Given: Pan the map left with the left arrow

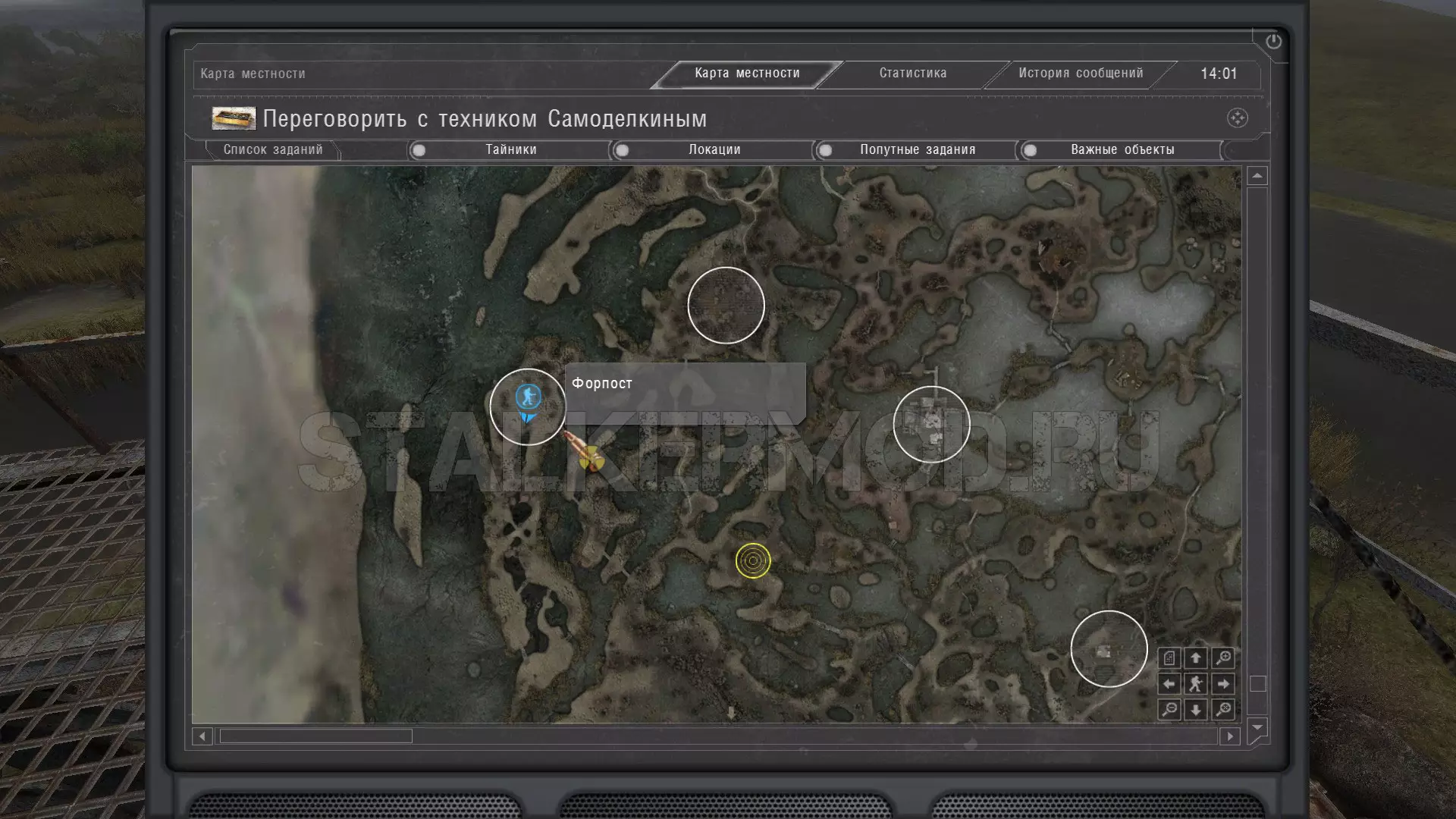Looking at the screenshot, I should point(1169,684).
